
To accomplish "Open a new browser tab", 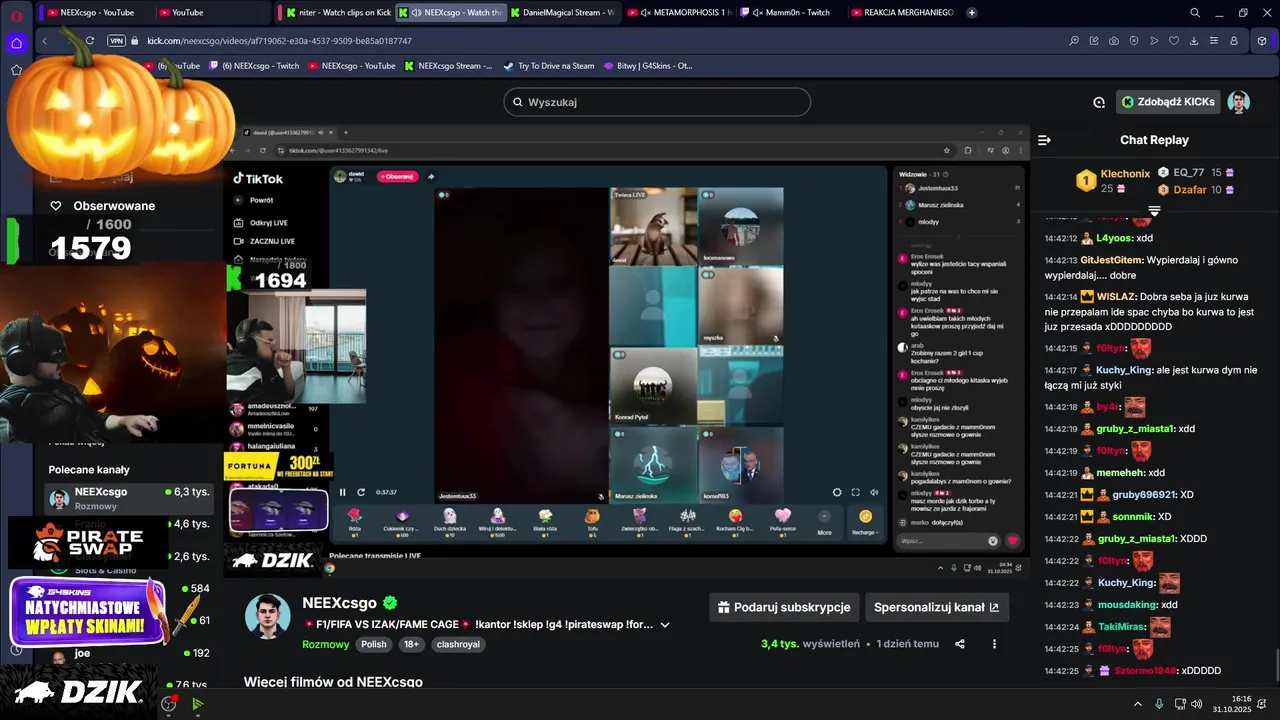I will (971, 13).
